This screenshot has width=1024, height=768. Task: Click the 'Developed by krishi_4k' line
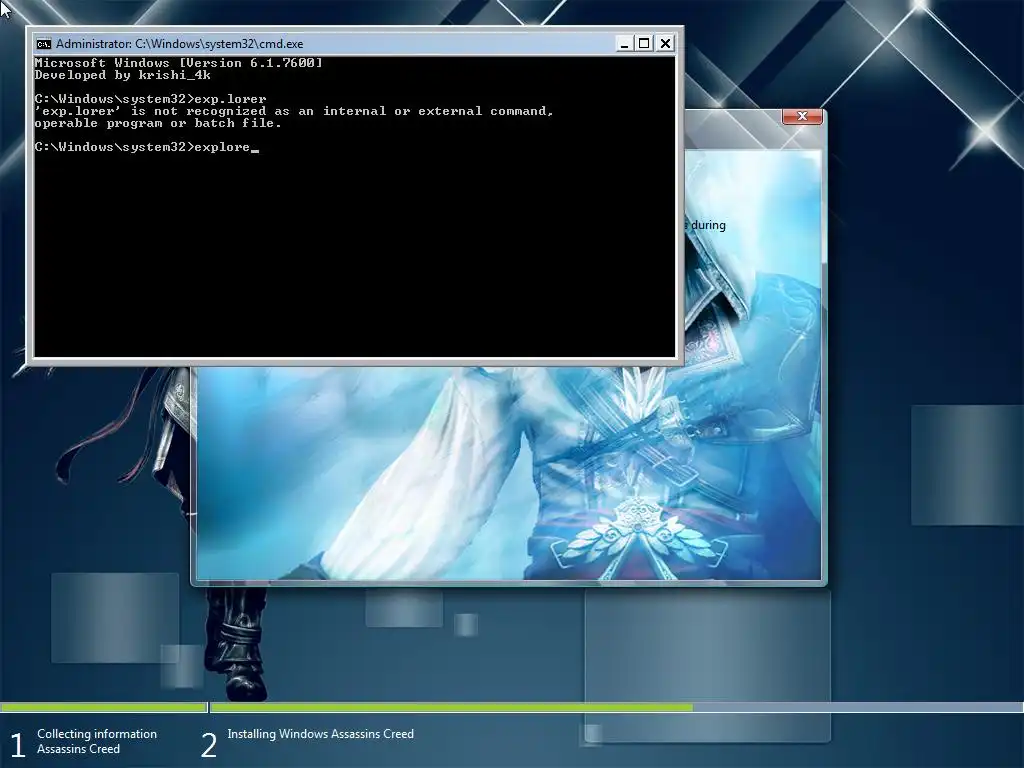coord(122,75)
